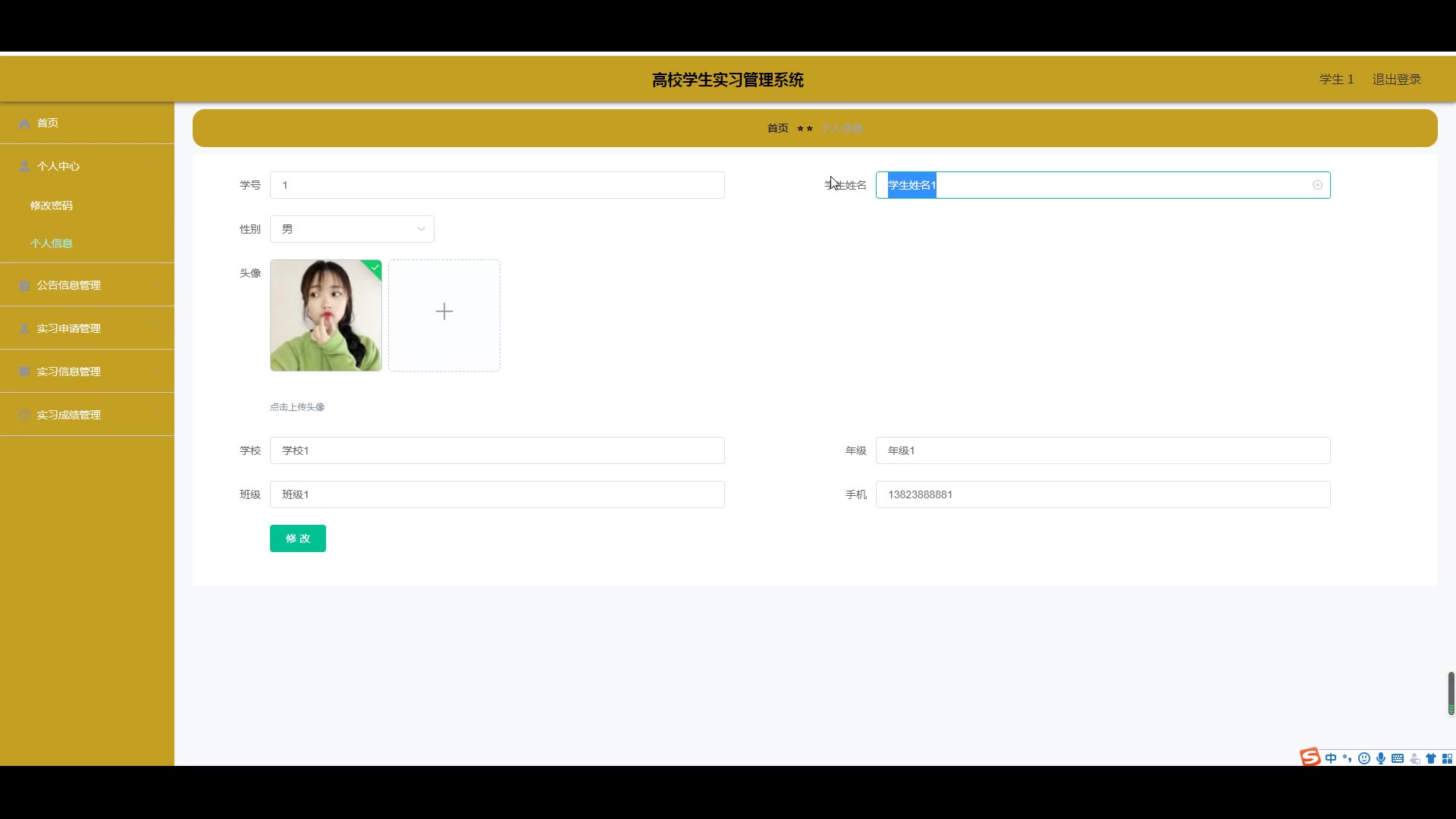1456x819 pixels.
Task: Click into the 学校 input field
Action: click(497, 450)
